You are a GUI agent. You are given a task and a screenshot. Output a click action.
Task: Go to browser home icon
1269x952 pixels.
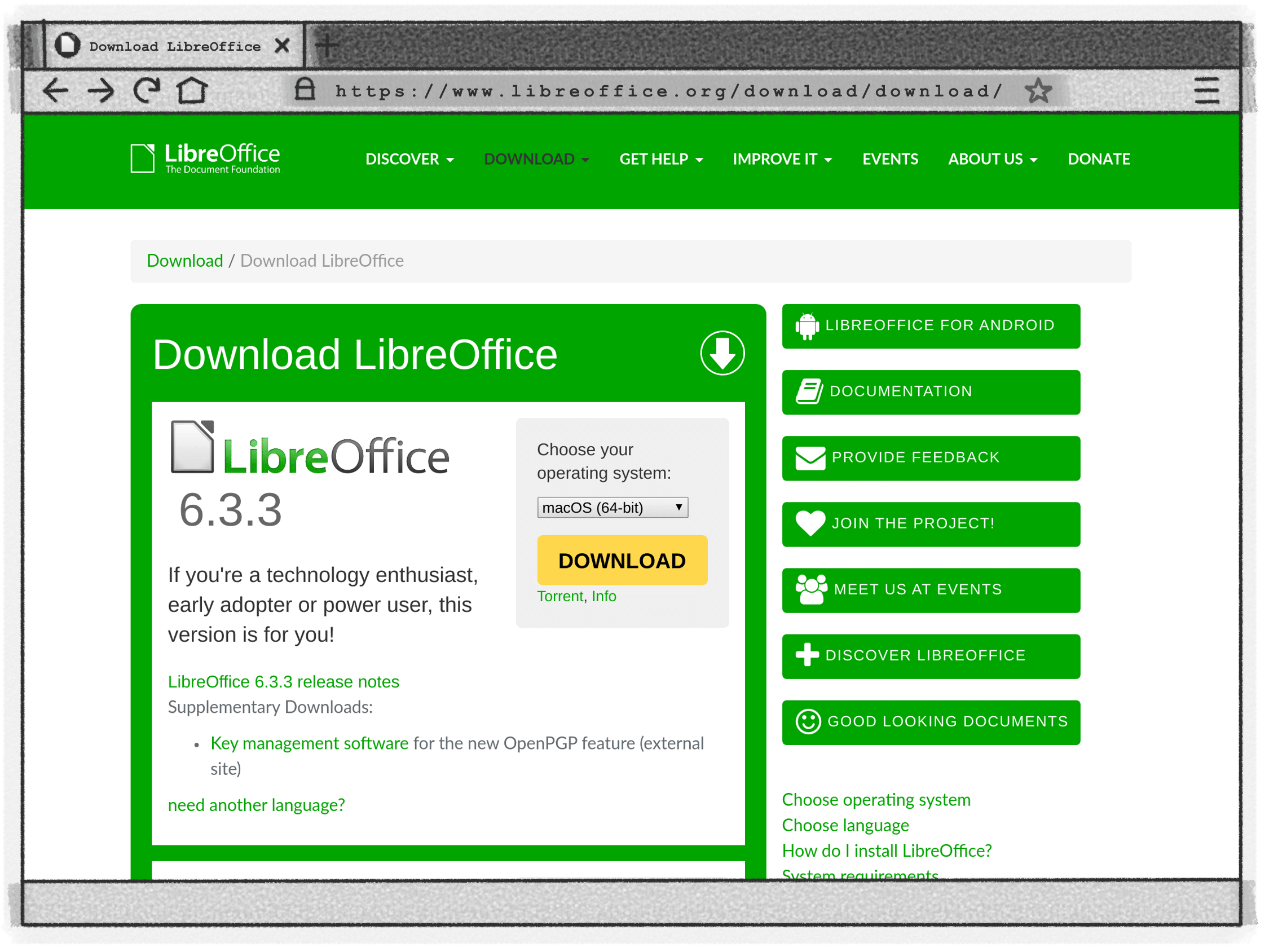191,90
